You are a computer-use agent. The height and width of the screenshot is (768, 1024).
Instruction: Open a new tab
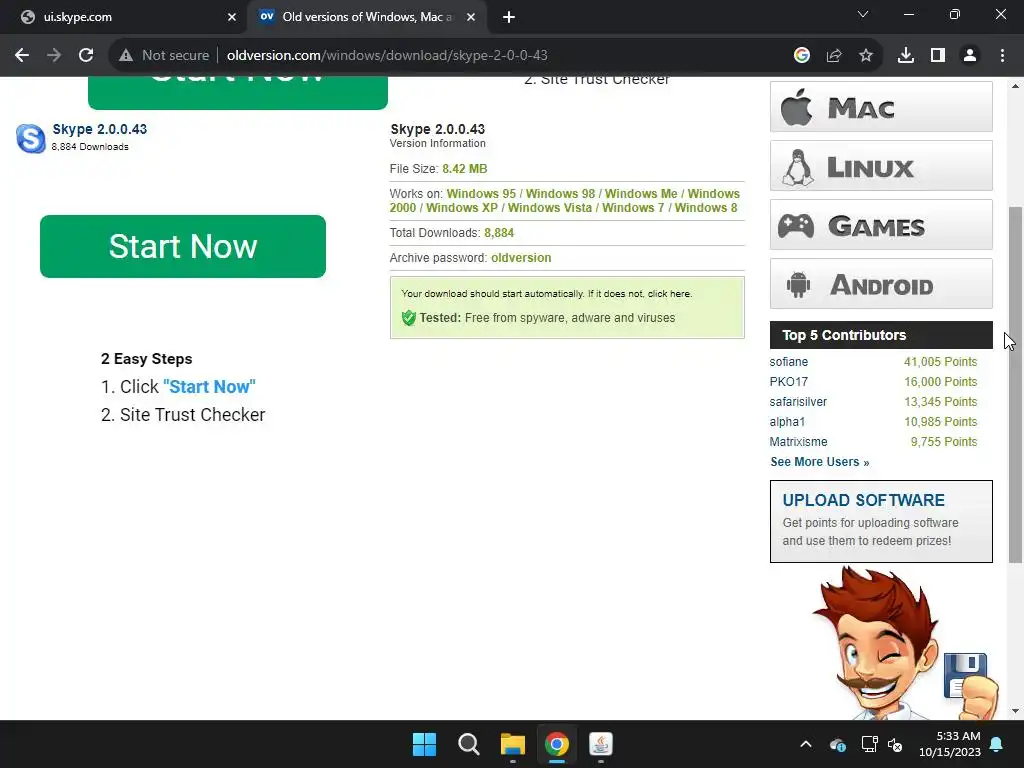(509, 18)
